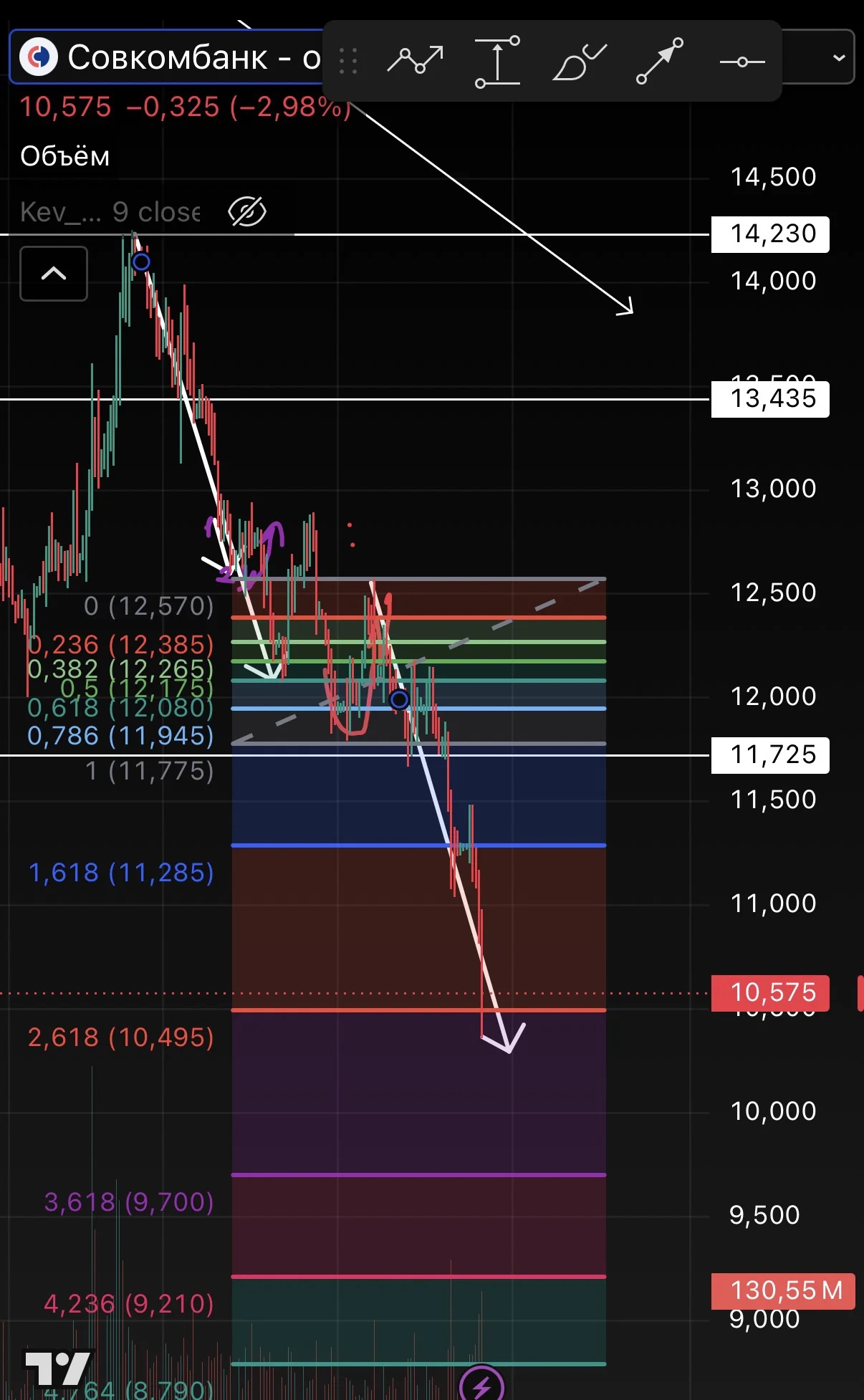Open the Объём indicator legend
This screenshot has width=864, height=1400.
coord(65,156)
